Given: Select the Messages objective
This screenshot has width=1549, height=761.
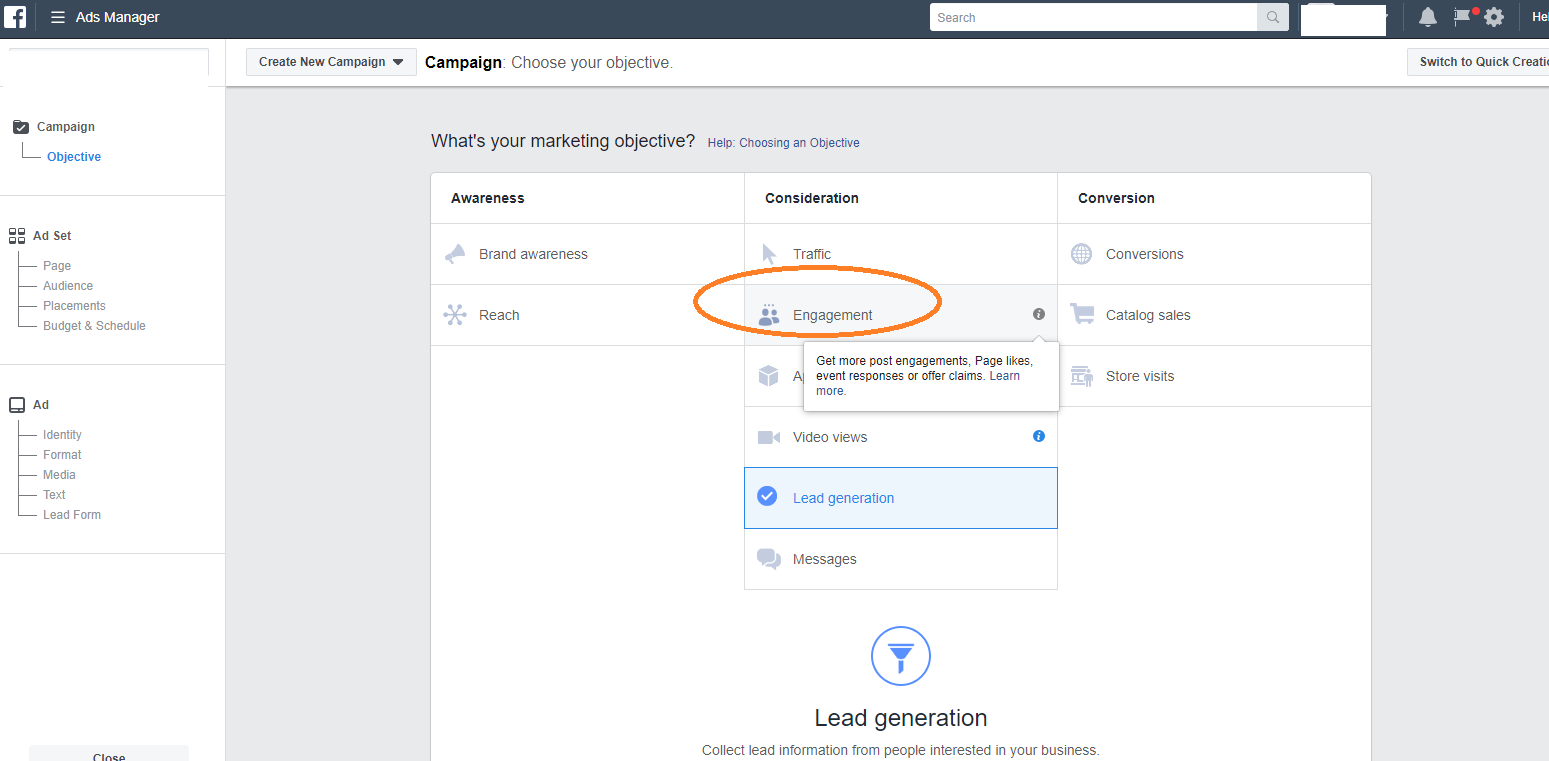Looking at the screenshot, I should pyautogui.click(x=901, y=559).
